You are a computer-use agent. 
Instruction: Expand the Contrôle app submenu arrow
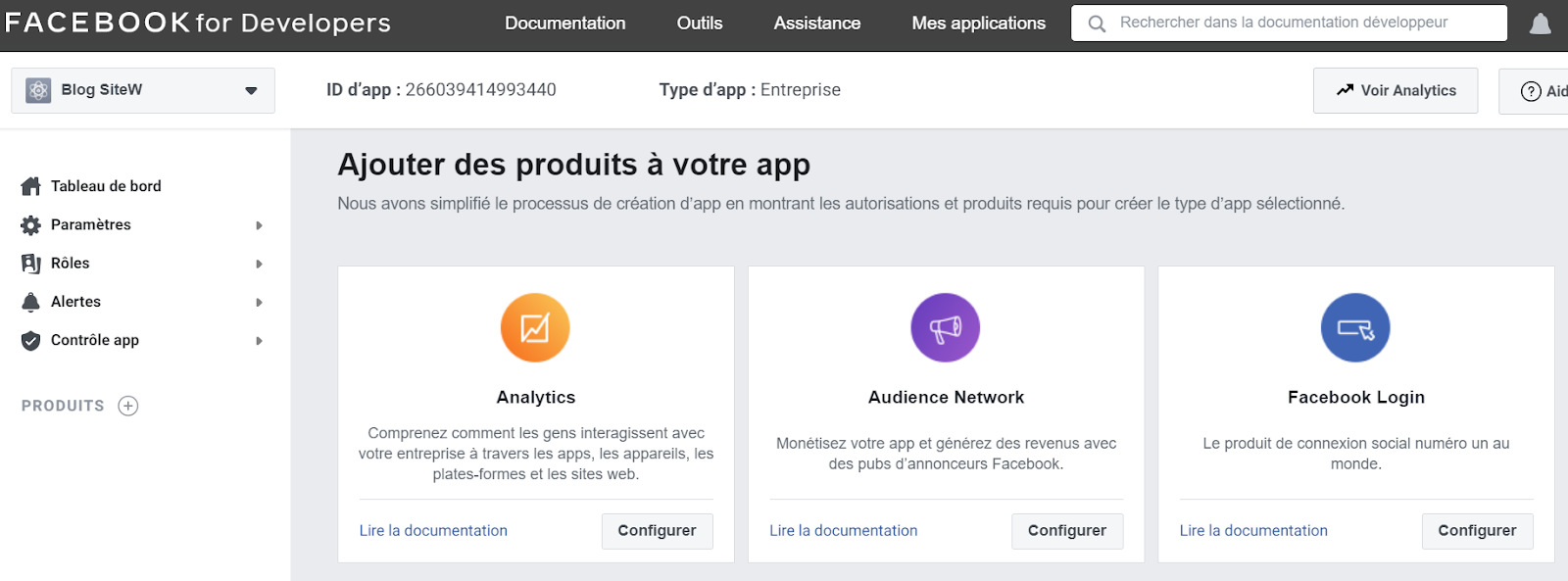coord(259,341)
